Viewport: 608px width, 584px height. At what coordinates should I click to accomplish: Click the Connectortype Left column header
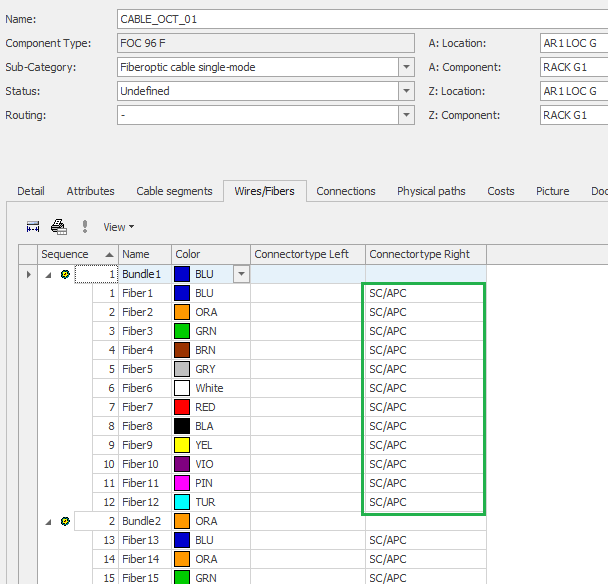pos(308,254)
